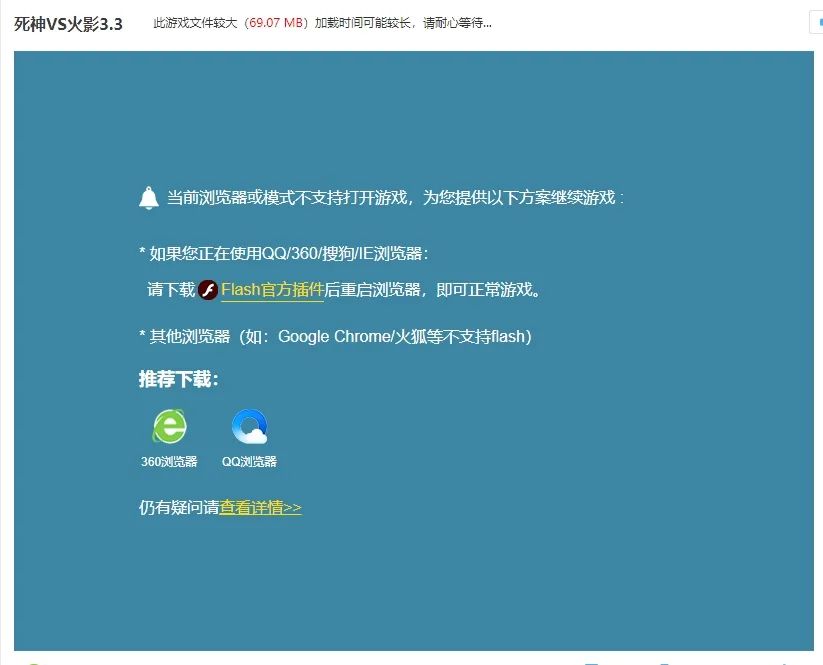
Task: Click the red Flash plugin logo icon
Action: click(208, 290)
